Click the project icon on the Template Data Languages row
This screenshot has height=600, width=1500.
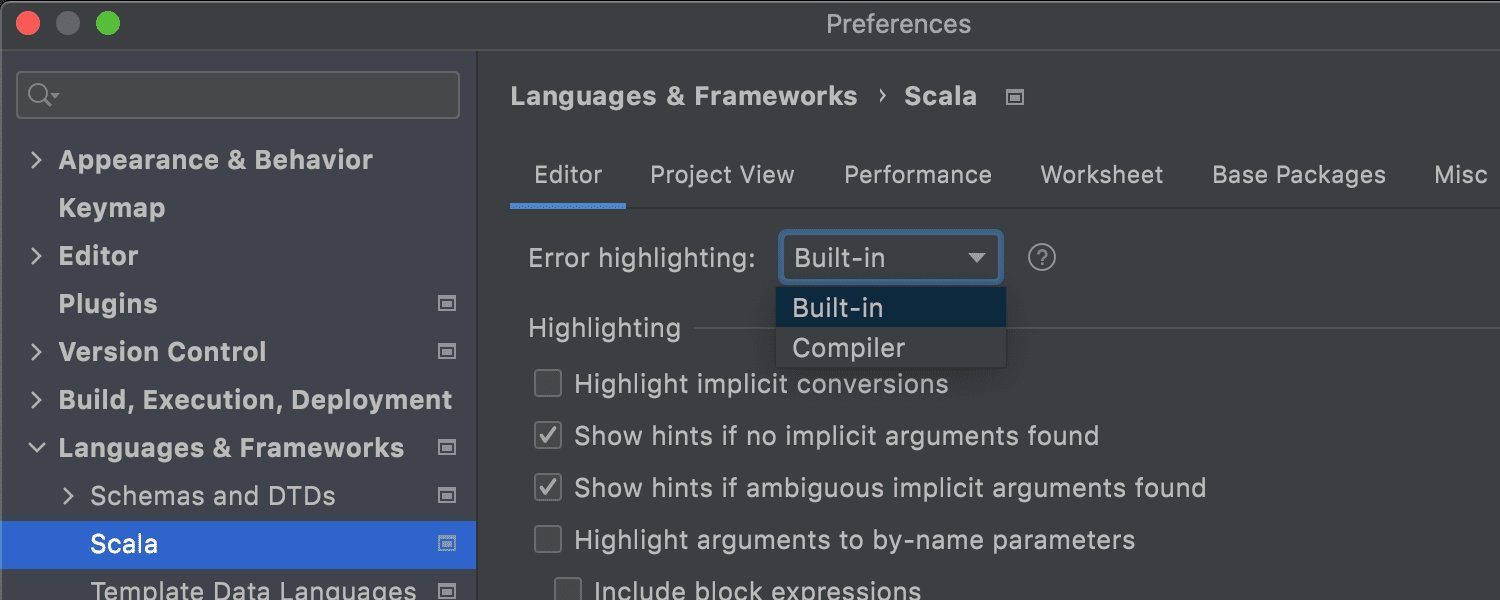tap(447, 590)
